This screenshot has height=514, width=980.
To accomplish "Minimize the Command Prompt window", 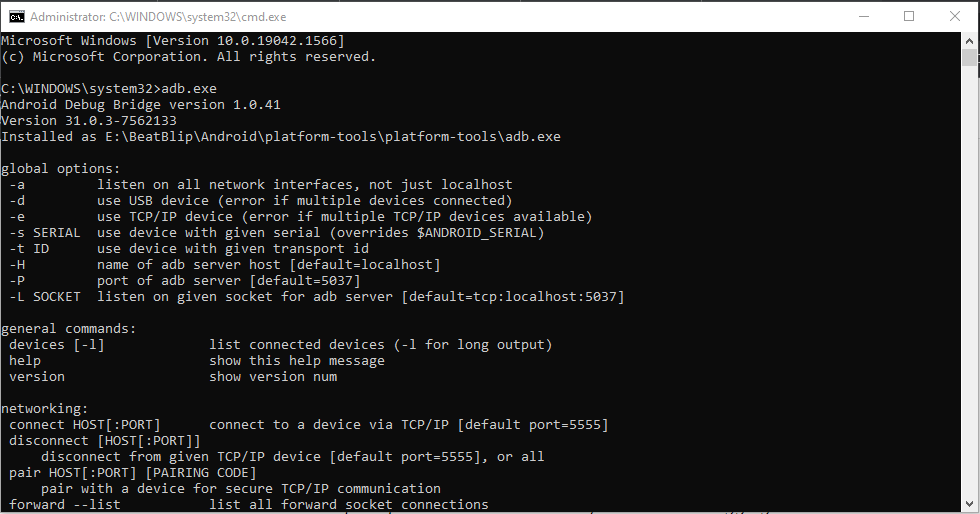I will tap(863, 16).
